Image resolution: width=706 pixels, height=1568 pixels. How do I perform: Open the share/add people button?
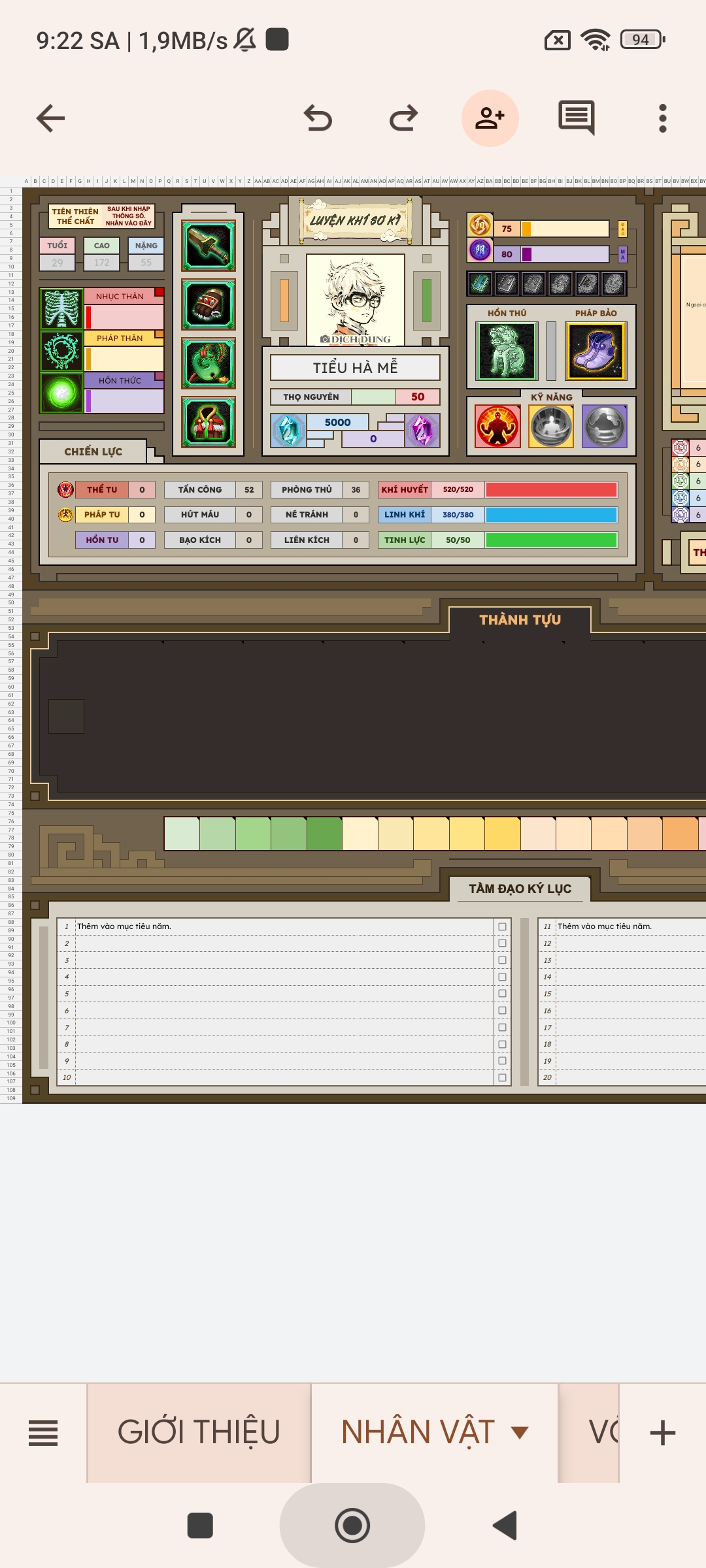click(x=490, y=118)
